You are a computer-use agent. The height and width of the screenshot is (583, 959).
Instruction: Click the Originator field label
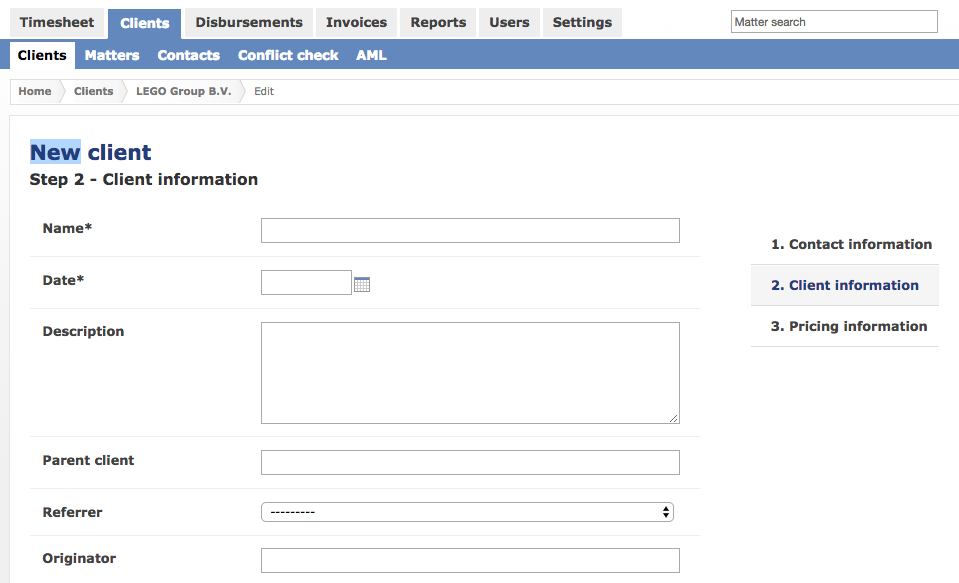coord(79,559)
